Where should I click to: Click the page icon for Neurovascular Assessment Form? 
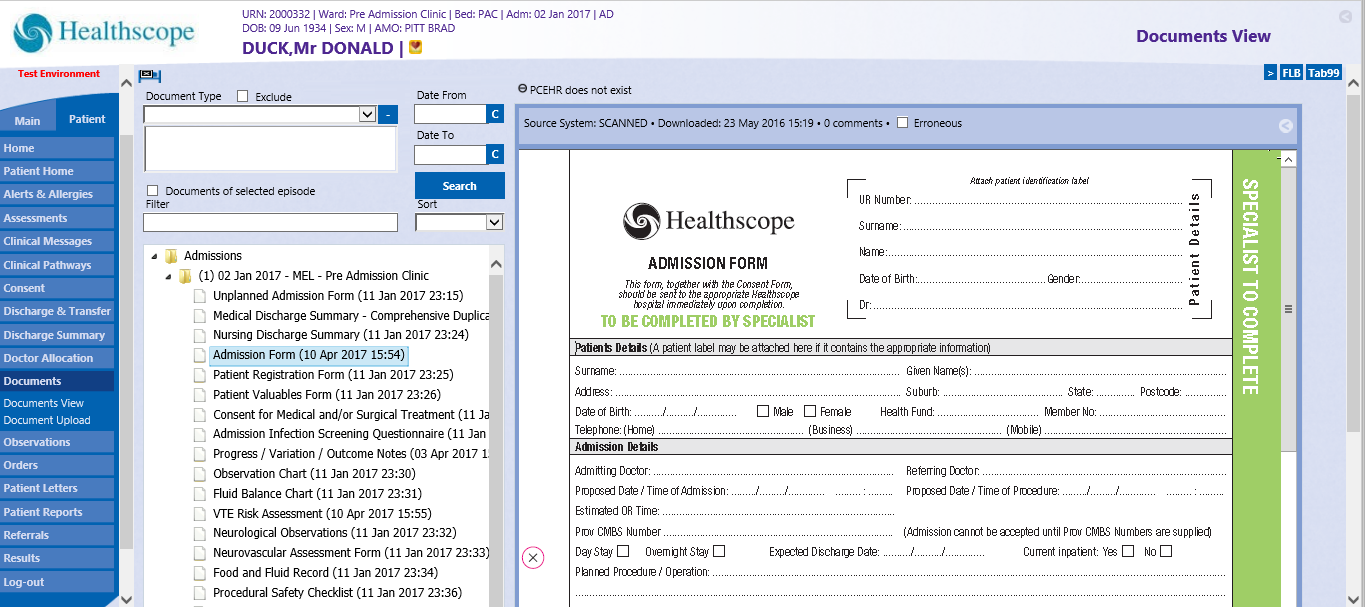click(x=199, y=553)
